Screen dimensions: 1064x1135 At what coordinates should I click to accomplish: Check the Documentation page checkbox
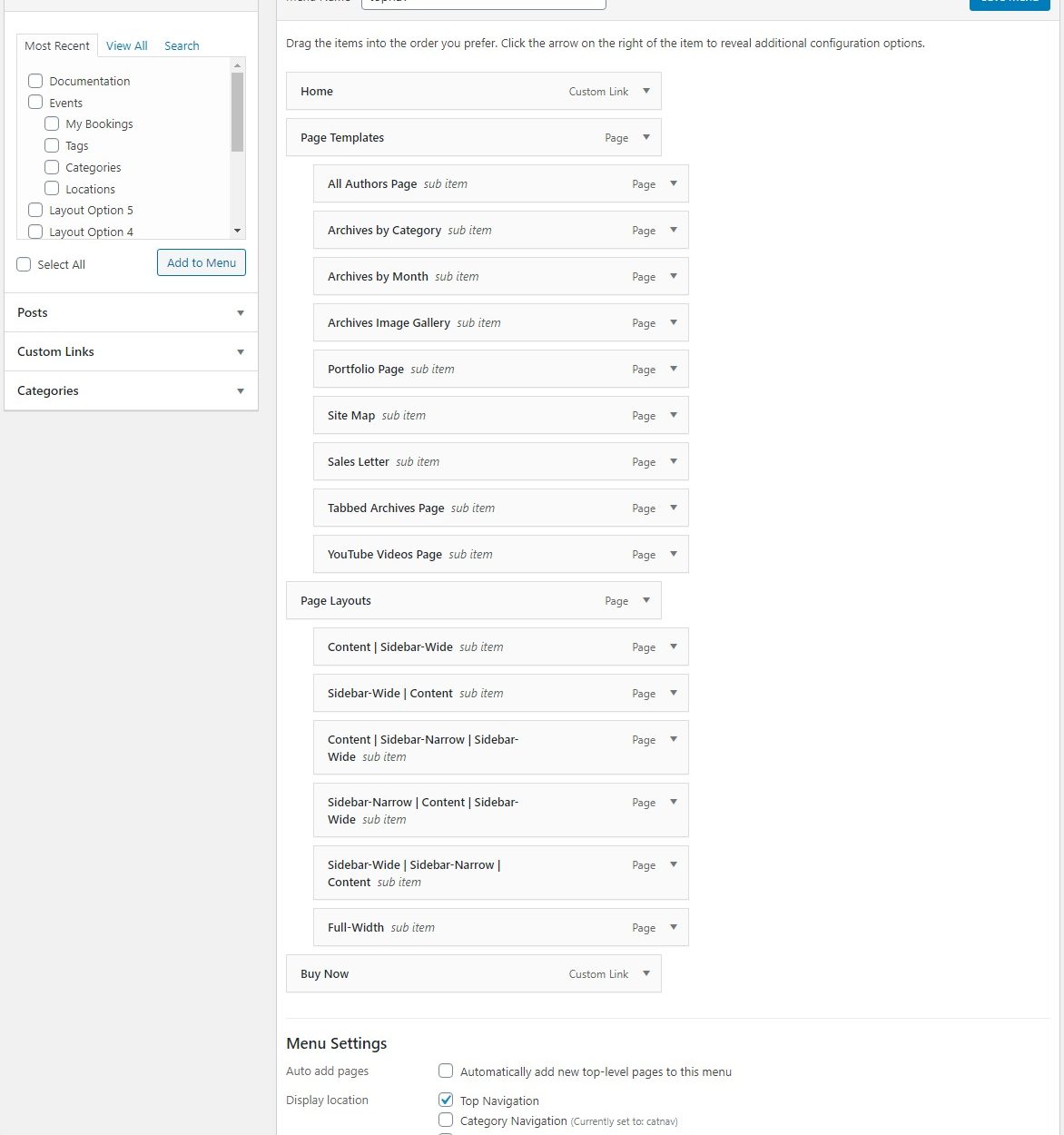point(35,81)
